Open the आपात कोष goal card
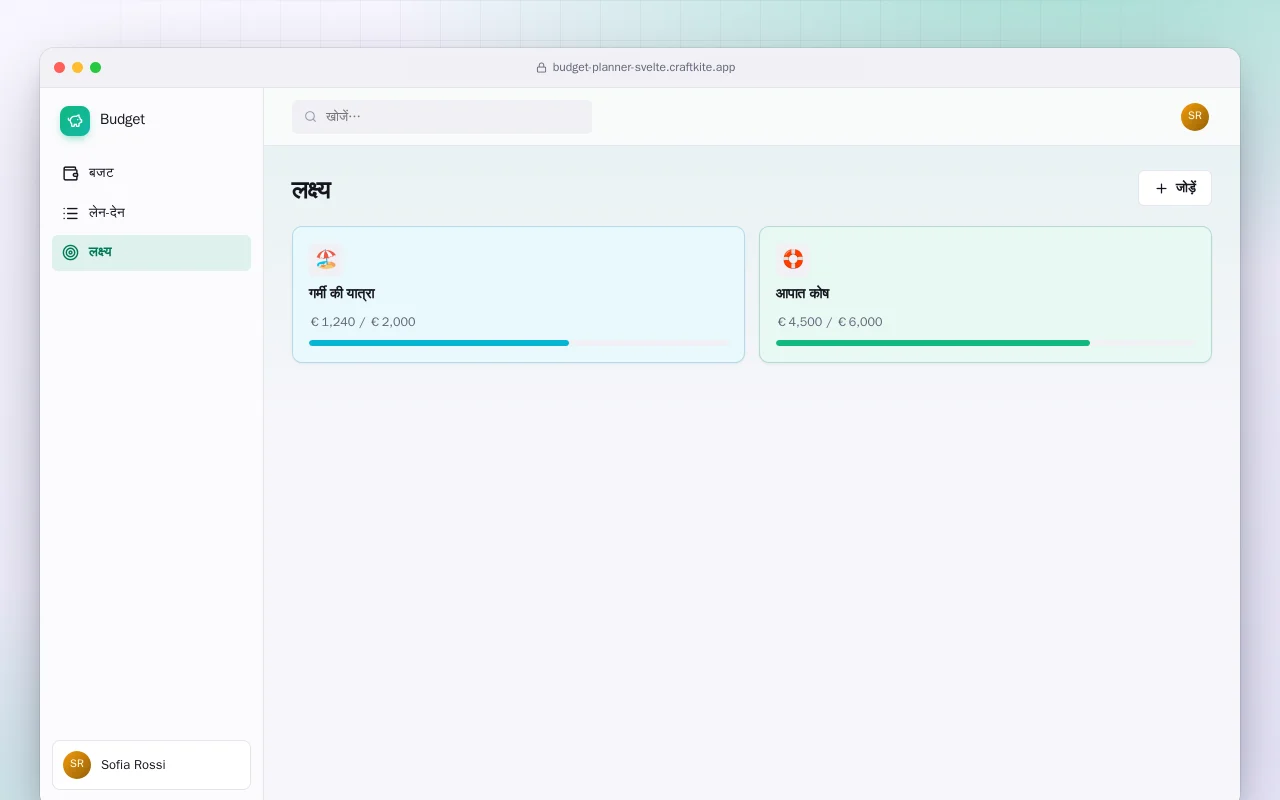This screenshot has height=800, width=1280. tap(985, 295)
